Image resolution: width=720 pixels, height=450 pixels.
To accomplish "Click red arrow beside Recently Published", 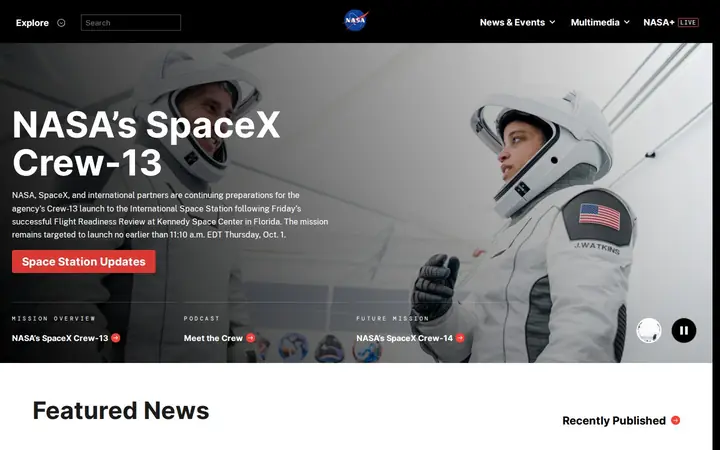I will point(675,420).
